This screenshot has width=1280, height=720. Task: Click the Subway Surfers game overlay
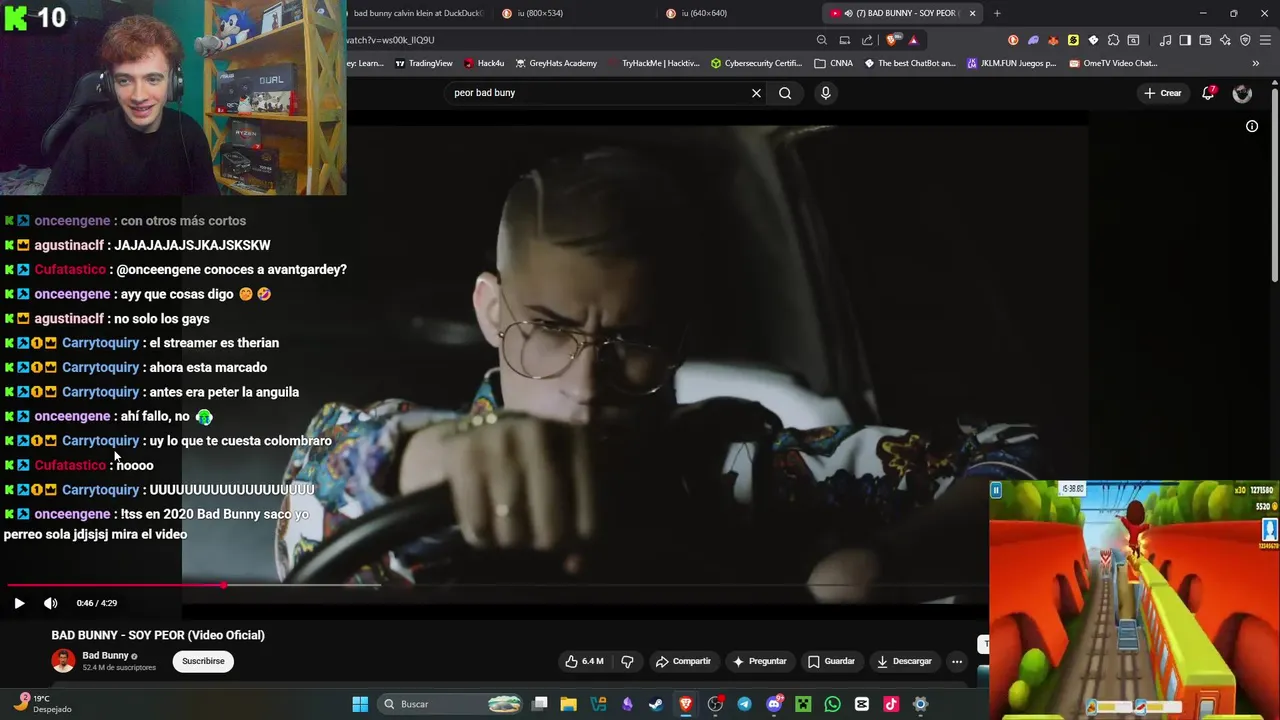tap(1134, 600)
